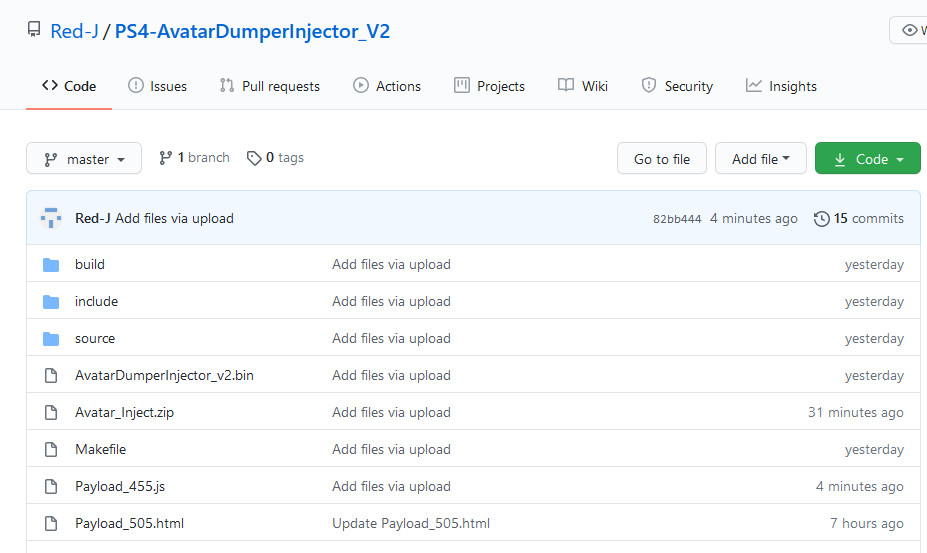Click the eye watch icon button
The image size is (927, 553).
click(x=909, y=30)
